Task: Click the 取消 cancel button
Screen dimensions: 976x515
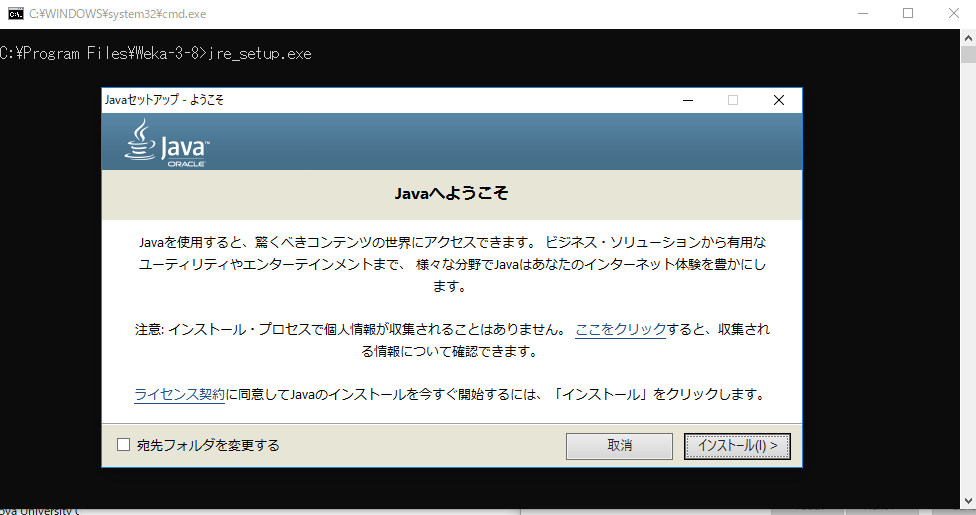Action: click(x=619, y=446)
